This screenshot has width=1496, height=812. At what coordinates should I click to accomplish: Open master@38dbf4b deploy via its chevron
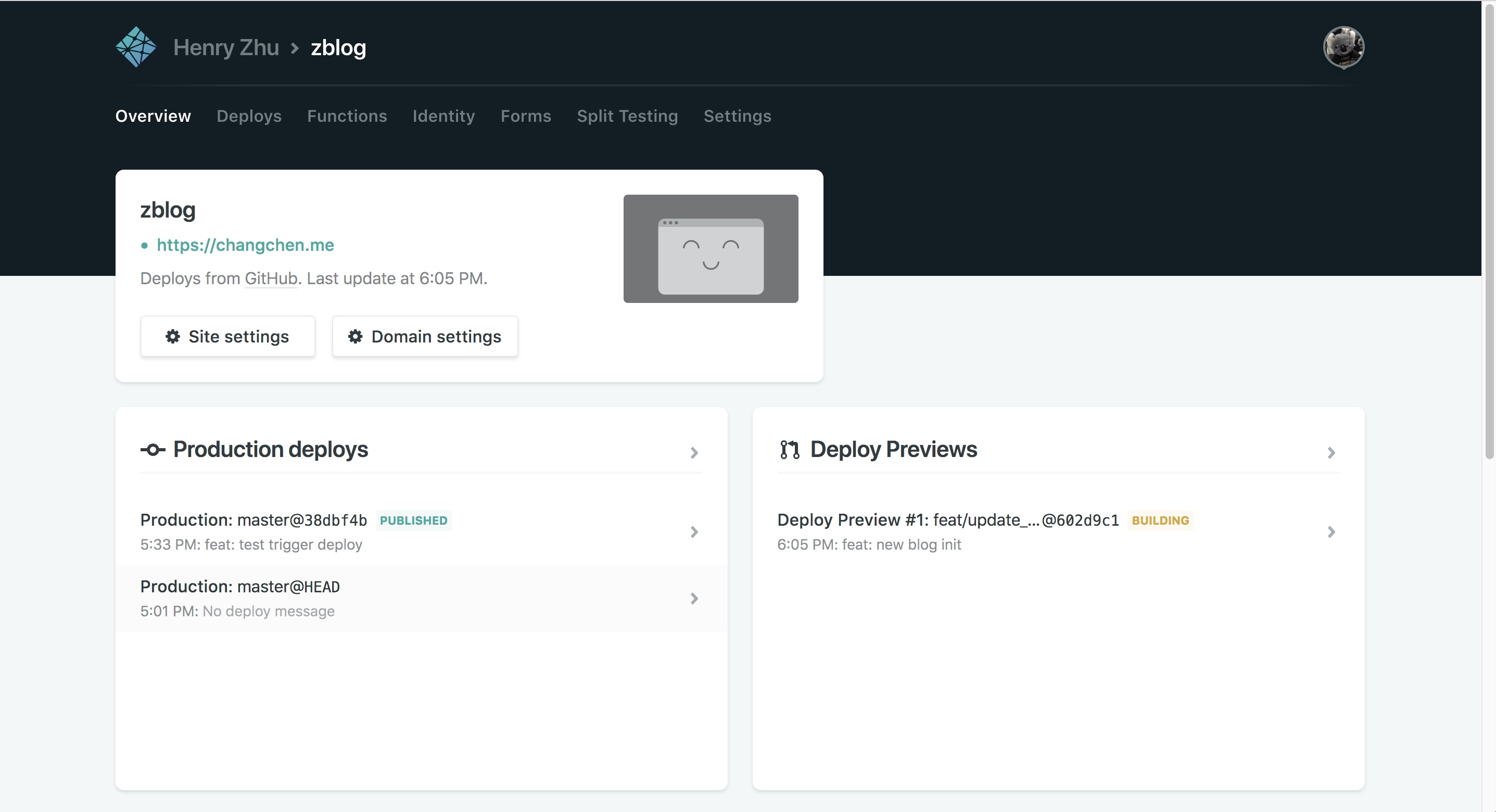click(x=694, y=531)
